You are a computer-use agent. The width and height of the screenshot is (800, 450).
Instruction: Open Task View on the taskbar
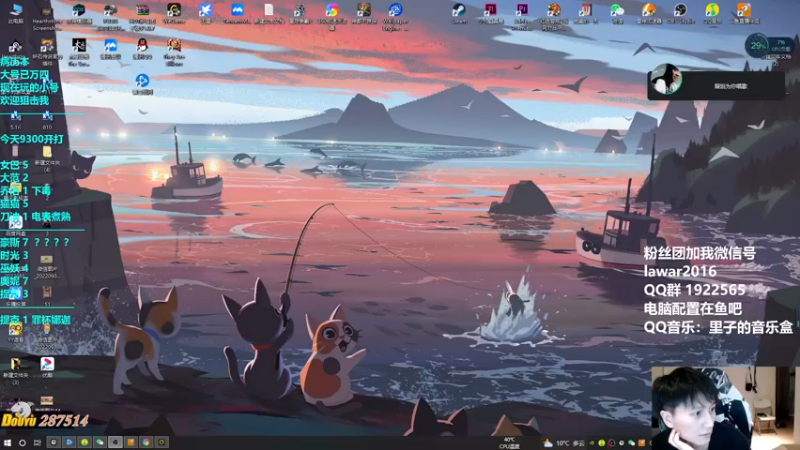point(37,442)
